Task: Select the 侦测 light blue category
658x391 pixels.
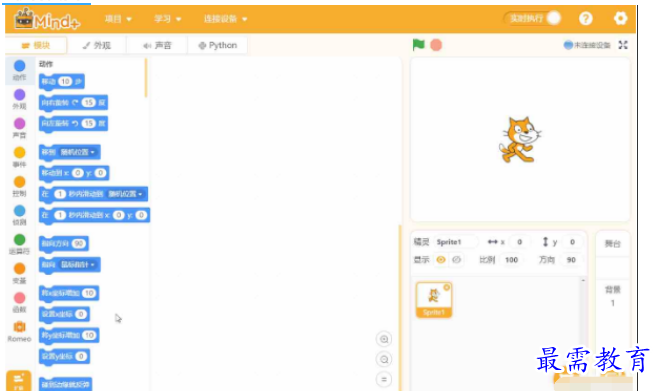Action: coord(19,215)
